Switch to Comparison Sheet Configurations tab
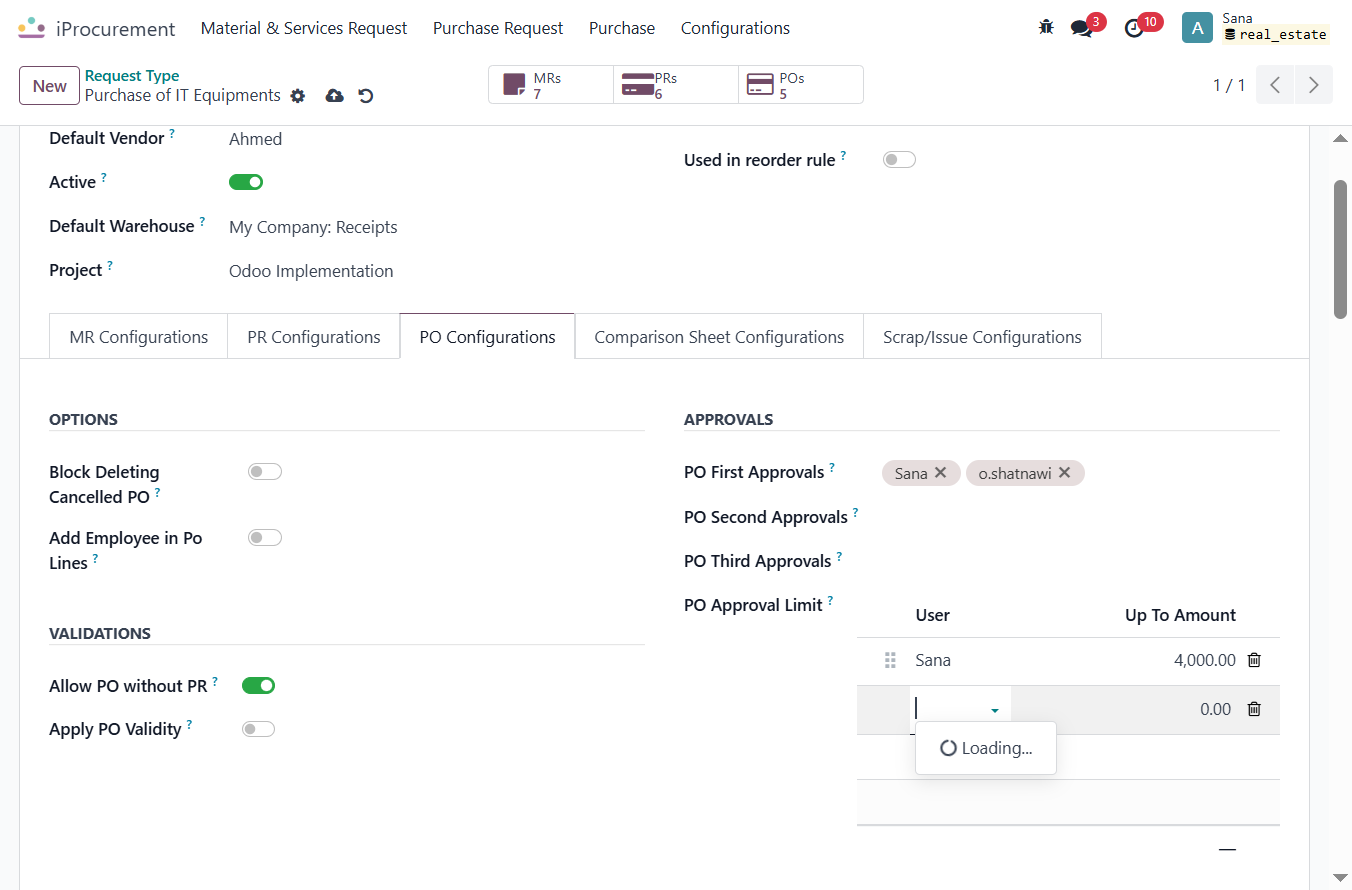Image resolution: width=1352 pixels, height=890 pixels. tap(719, 337)
